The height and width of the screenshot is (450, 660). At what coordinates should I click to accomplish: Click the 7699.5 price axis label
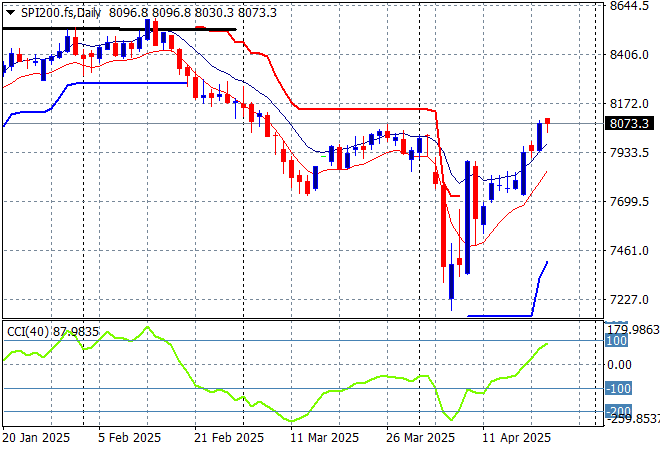[x=629, y=202]
